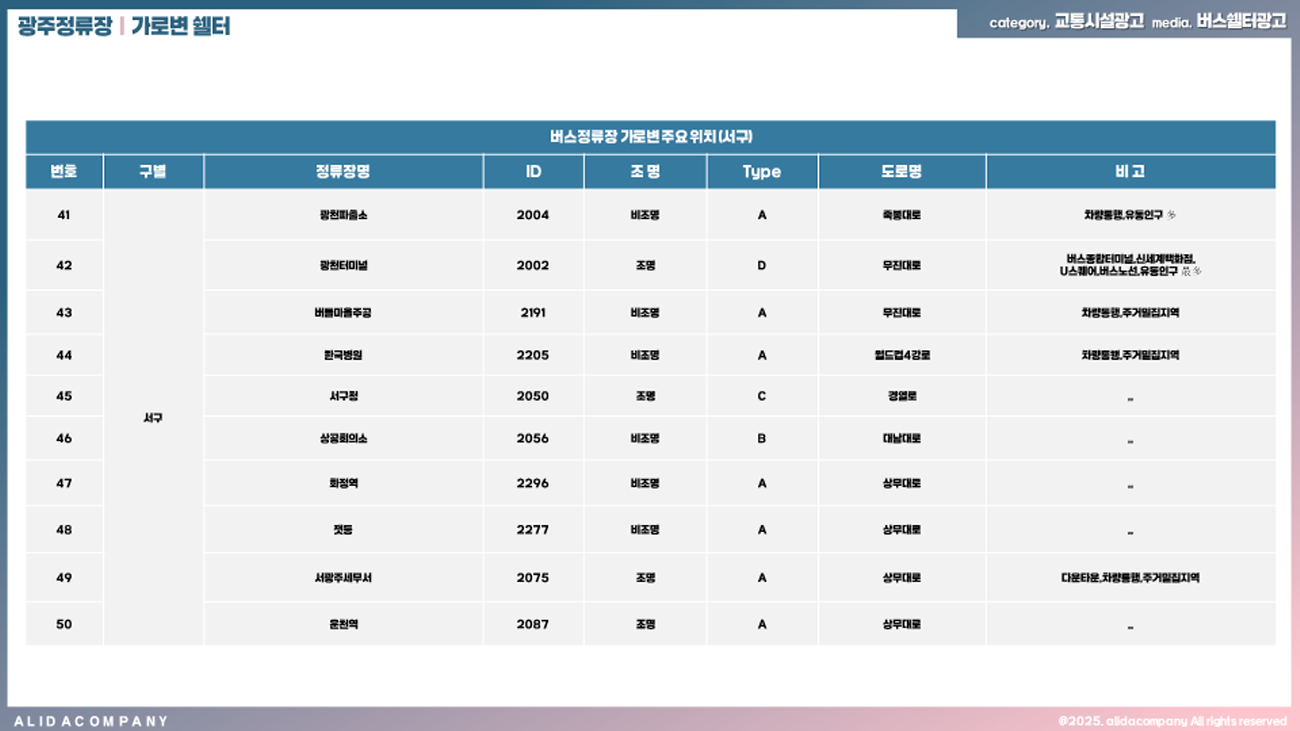
Task: Click the table title banner for 서구
Action: 650,137
